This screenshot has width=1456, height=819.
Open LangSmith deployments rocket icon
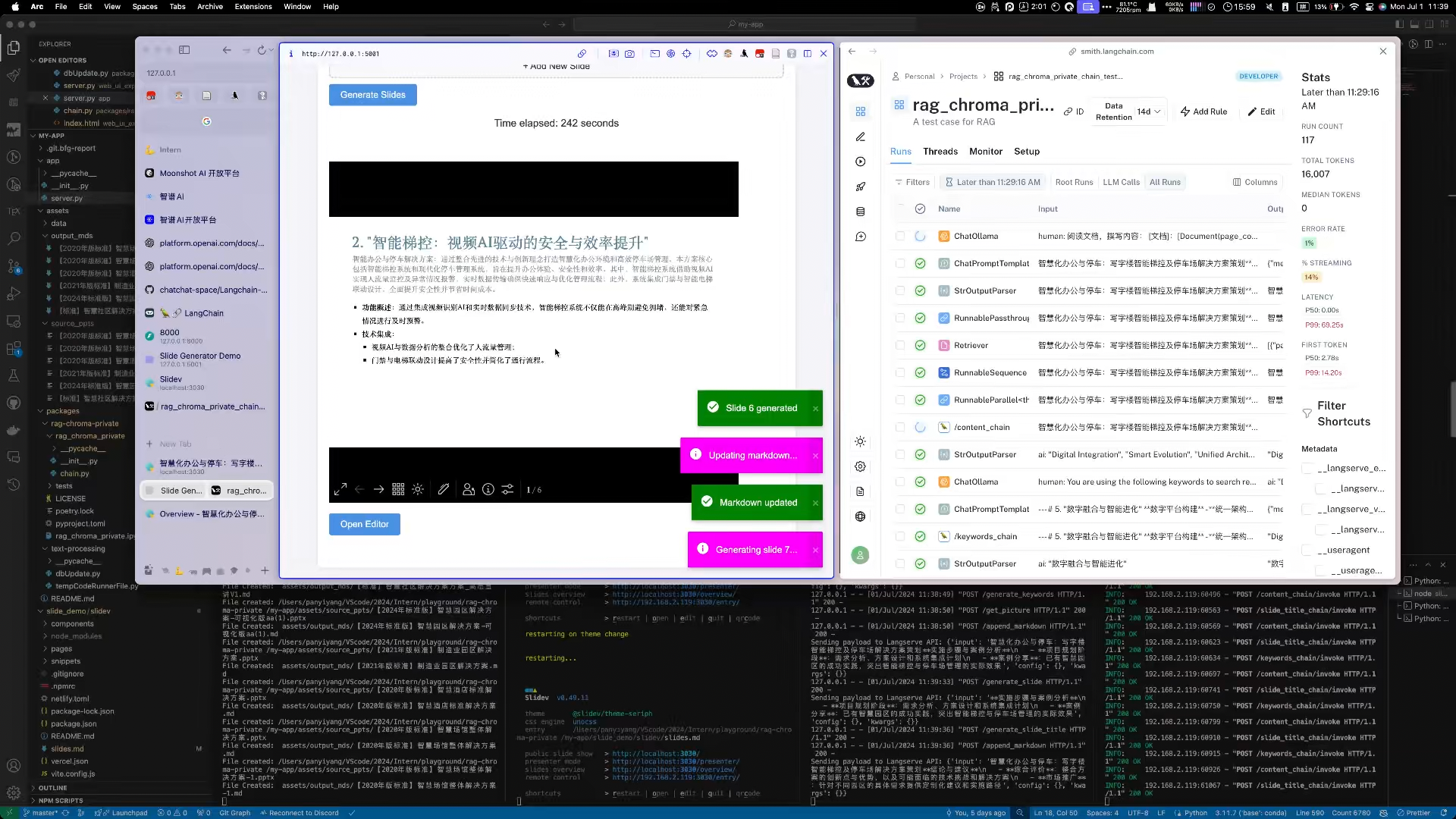point(860,187)
